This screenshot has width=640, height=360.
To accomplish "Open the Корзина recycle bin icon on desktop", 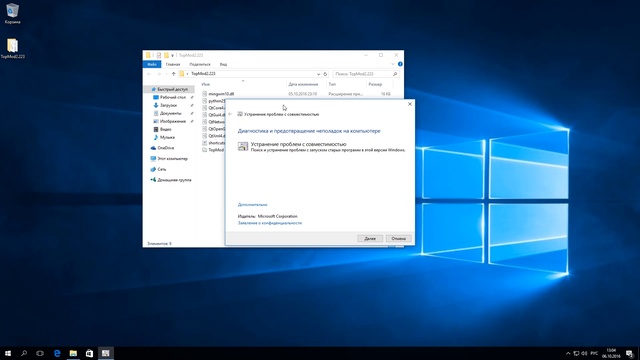I will click(x=12, y=13).
